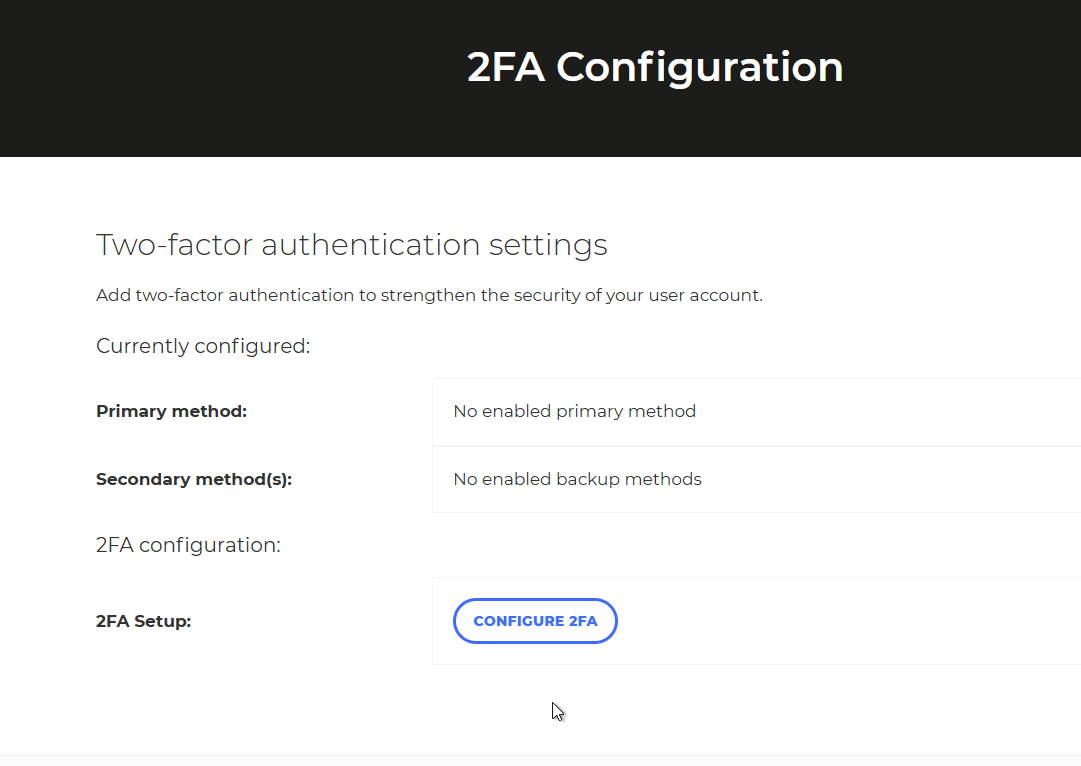Click the No enabled backup methods text

pyautogui.click(x=577, y=479)
